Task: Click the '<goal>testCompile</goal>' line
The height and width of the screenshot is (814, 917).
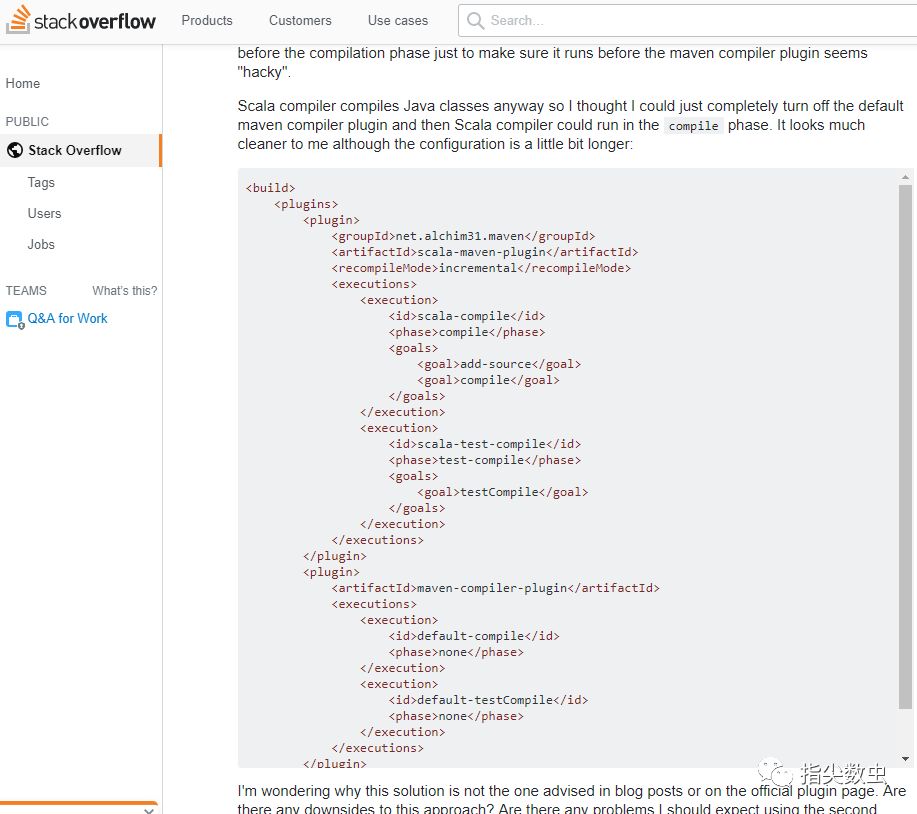Action: pos(502,492)
